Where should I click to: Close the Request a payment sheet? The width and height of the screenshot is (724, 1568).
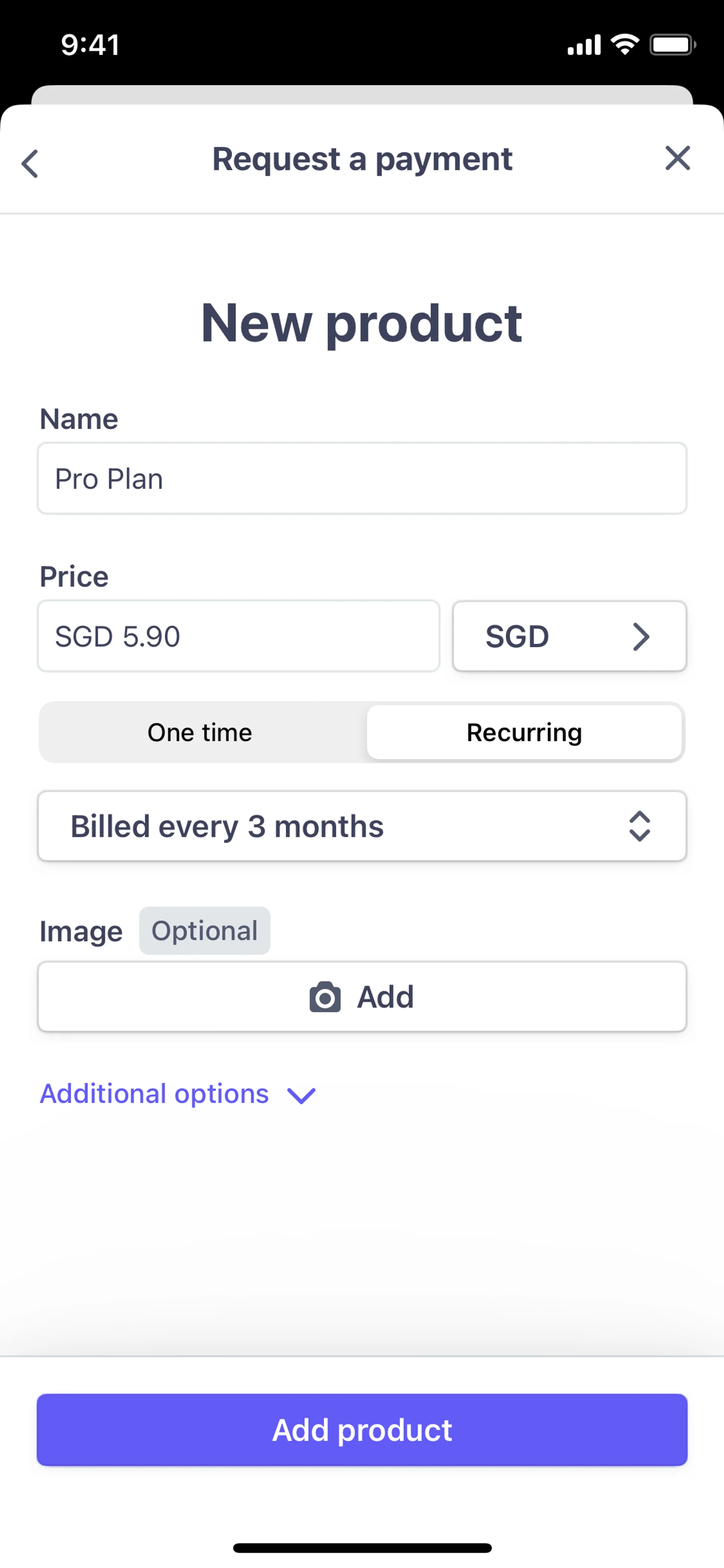(x=677, y=158)
